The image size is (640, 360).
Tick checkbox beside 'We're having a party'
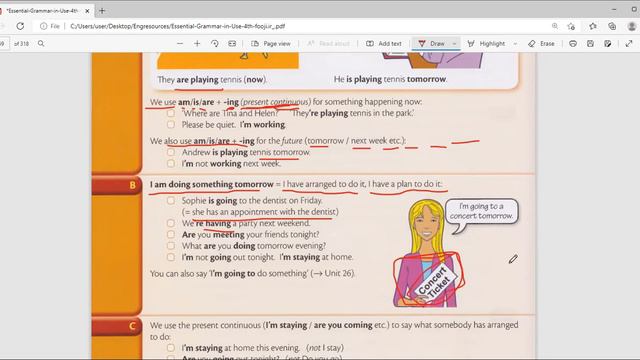(x=171, y=223)
